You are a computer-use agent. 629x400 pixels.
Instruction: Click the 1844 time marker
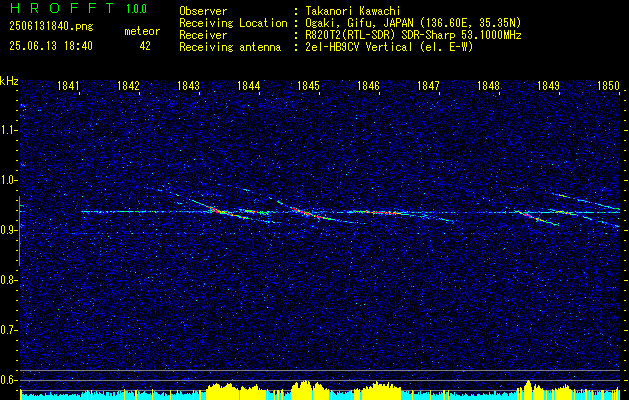(x=248, y=86)
